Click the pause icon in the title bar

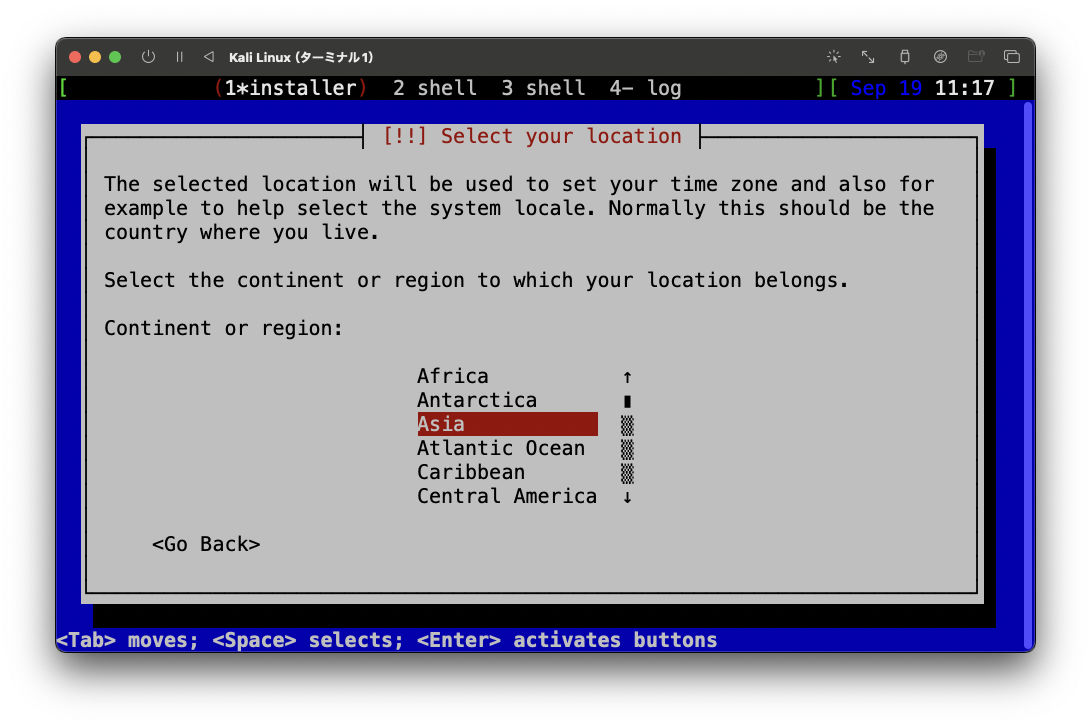pos(179,57)
